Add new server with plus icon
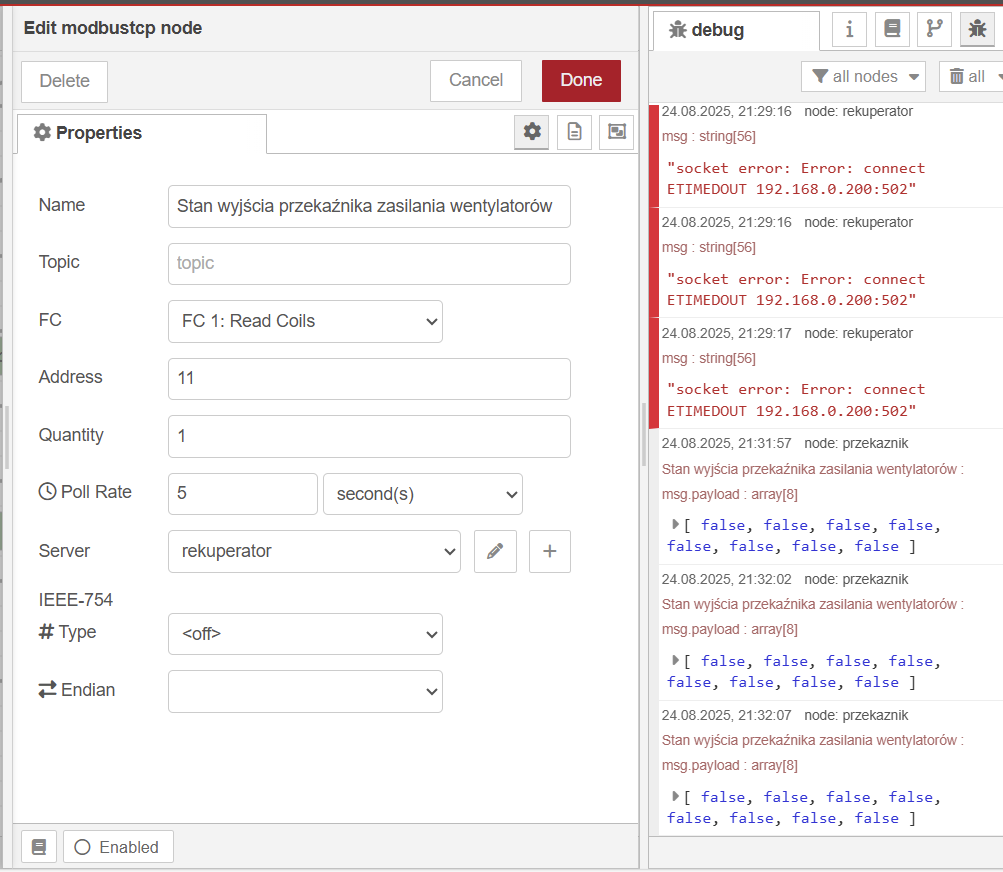The width and height of the screenshot is (1003, 872). pyautogui.click(x=549, y=551)
